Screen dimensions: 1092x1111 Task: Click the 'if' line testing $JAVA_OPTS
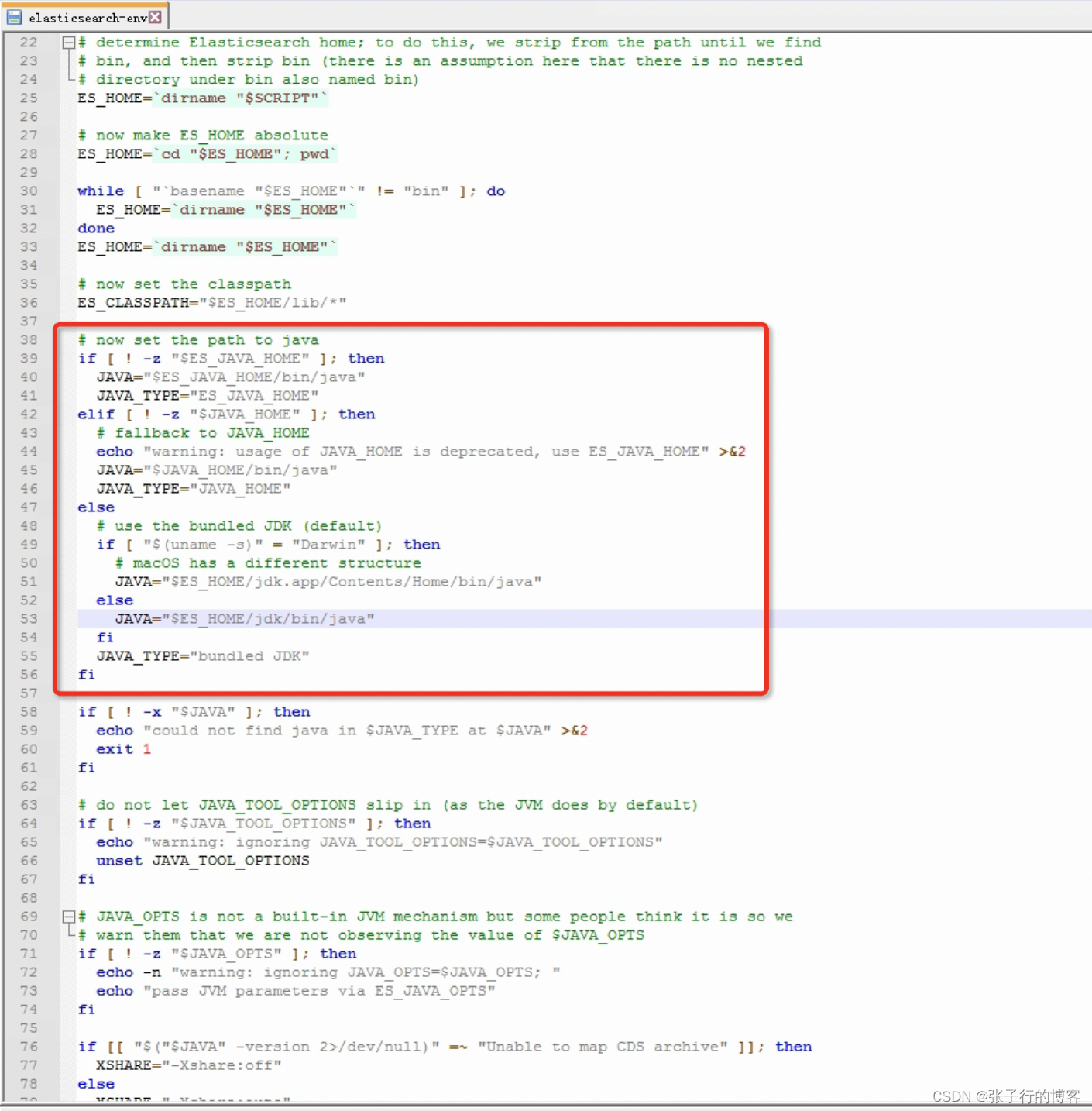217,954
